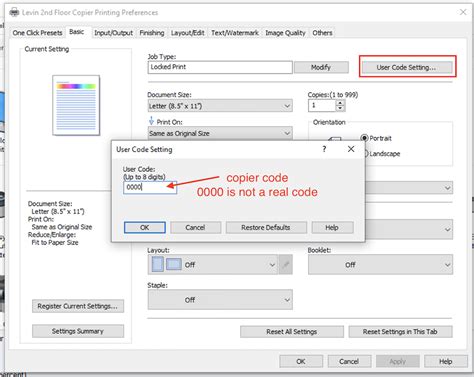Click the question mark help icon in User Code Setting

click(x=324, y=149)
